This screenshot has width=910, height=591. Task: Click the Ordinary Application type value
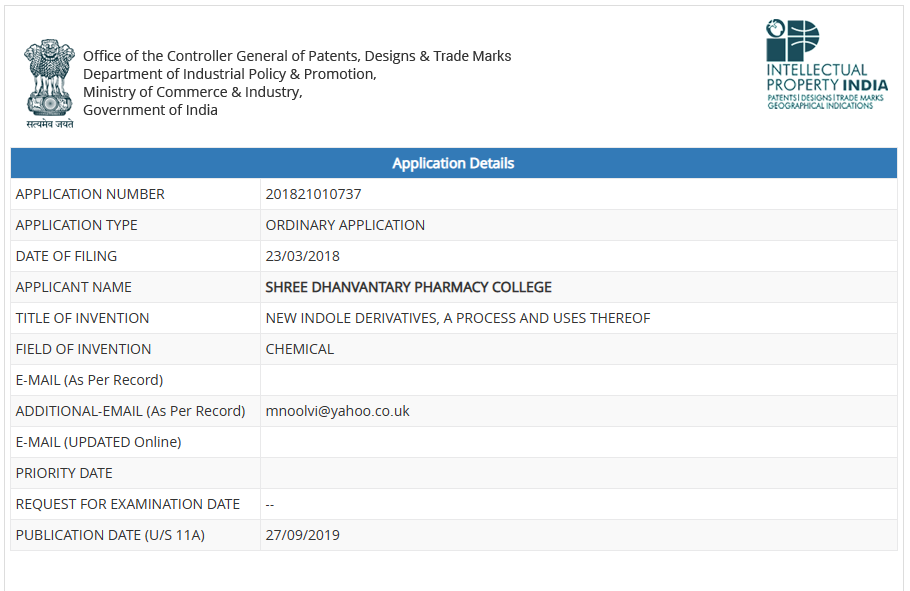pyautogui.click(x=345, y=225)
